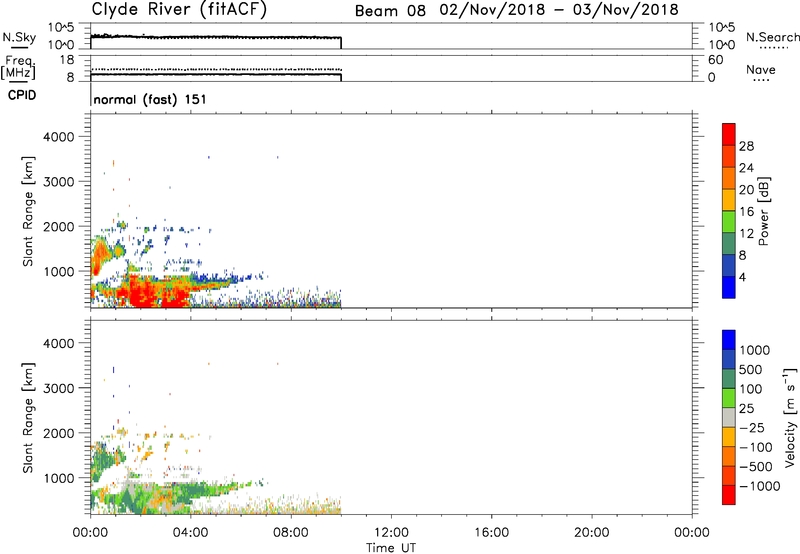Pick the red top segment of Power colorbar
800x554 pixels.
[x=729, y=134]
